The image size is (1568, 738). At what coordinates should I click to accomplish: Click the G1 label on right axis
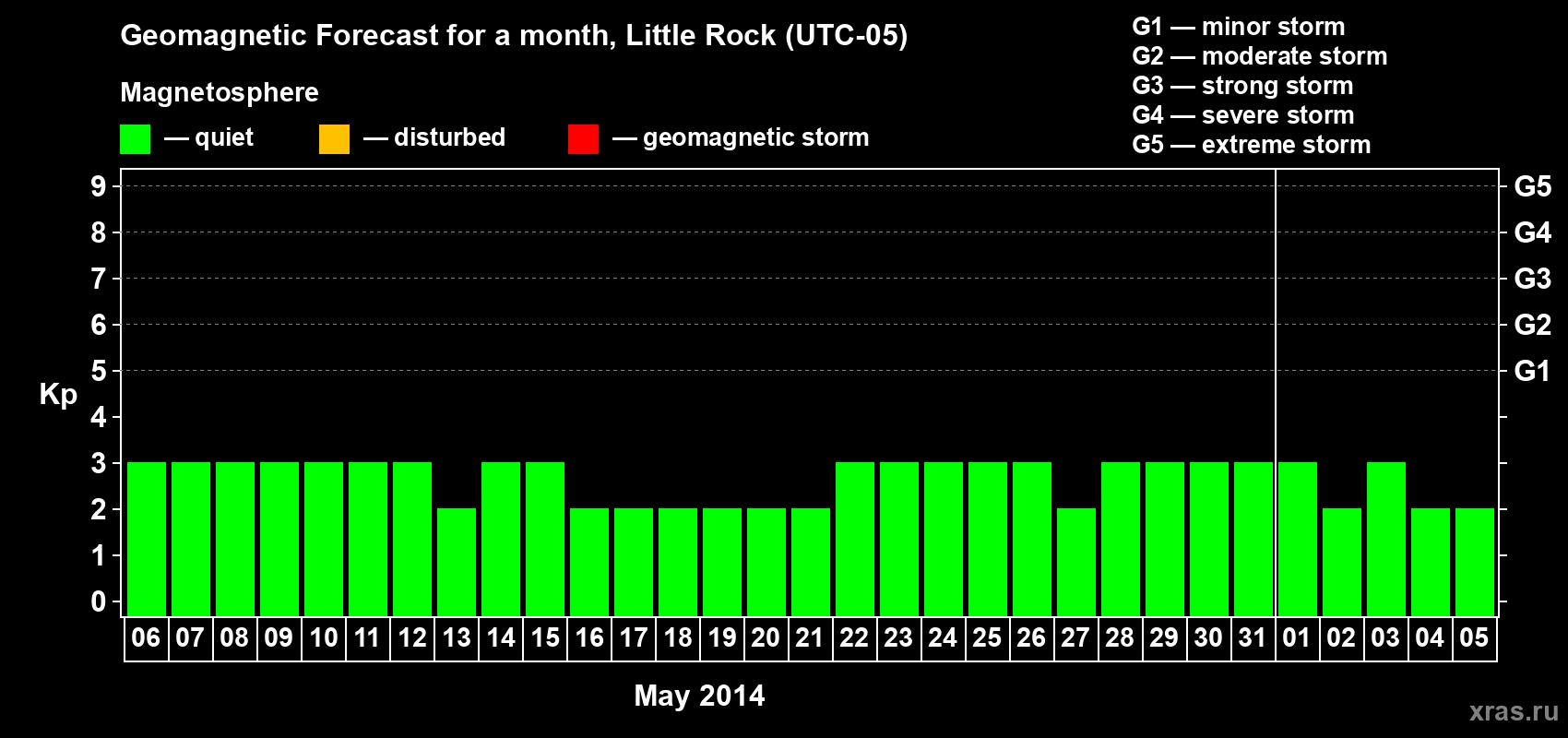tap(1533, 371)
